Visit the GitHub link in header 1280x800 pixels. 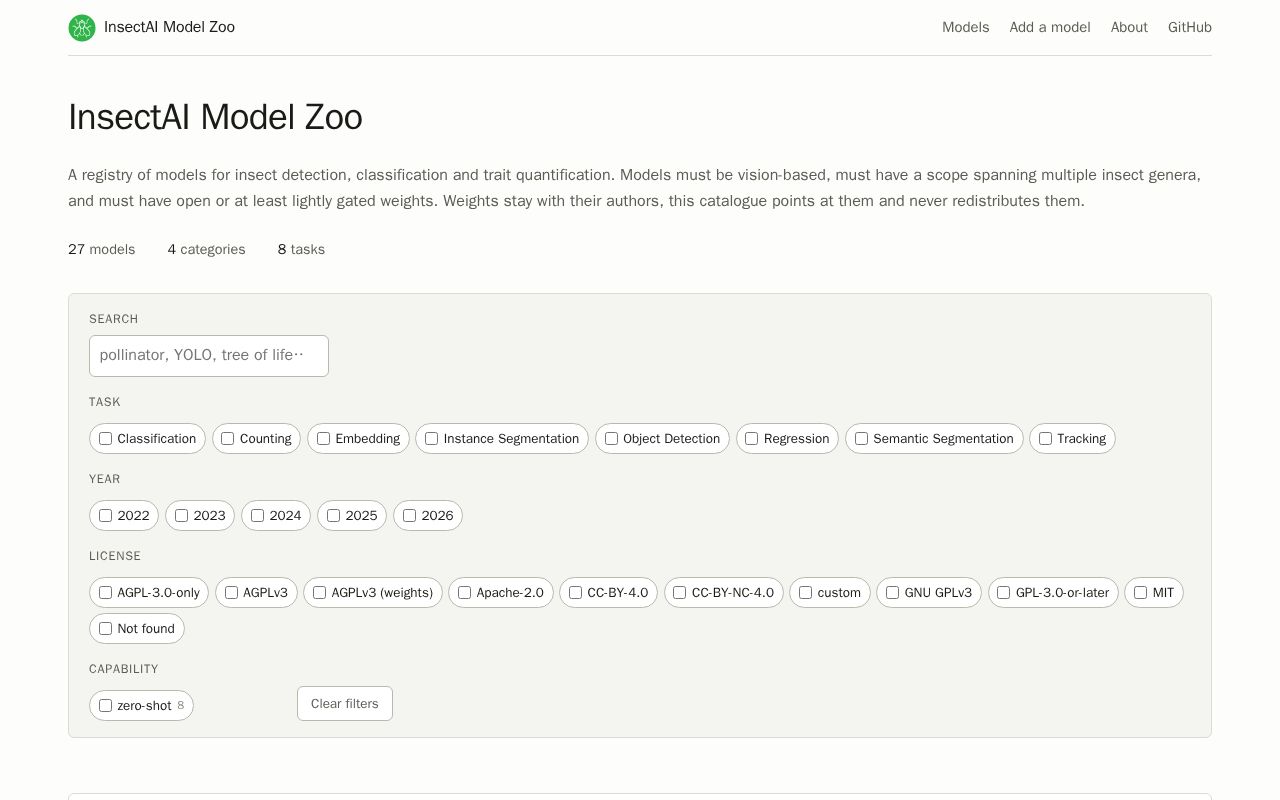[1190, 28]
